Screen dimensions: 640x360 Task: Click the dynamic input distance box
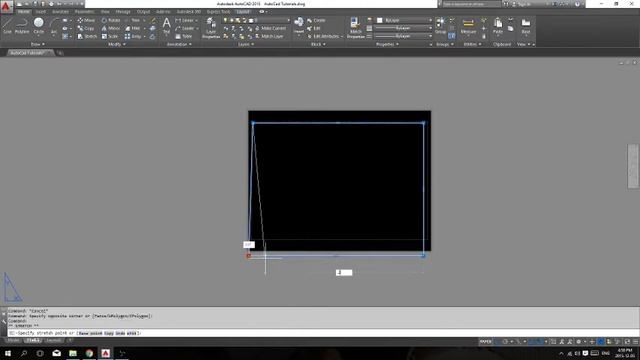(344, 273)
